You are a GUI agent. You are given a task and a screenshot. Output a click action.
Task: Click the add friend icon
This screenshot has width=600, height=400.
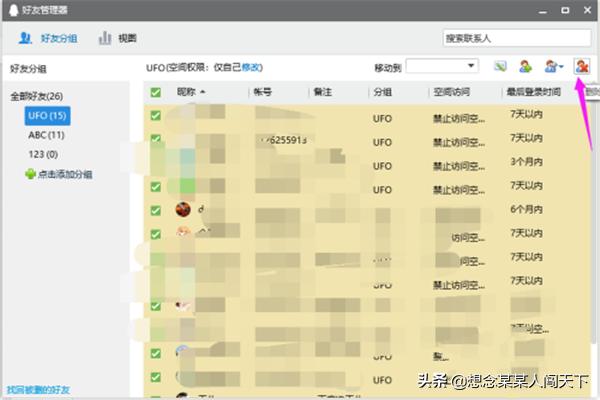coord(525,67)
